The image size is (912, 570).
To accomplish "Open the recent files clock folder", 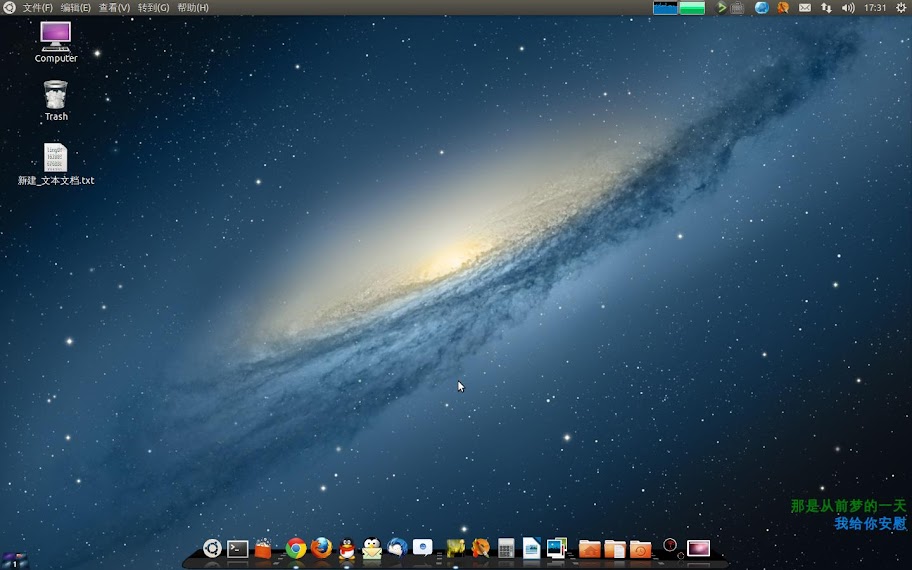I will pos(640,548).
